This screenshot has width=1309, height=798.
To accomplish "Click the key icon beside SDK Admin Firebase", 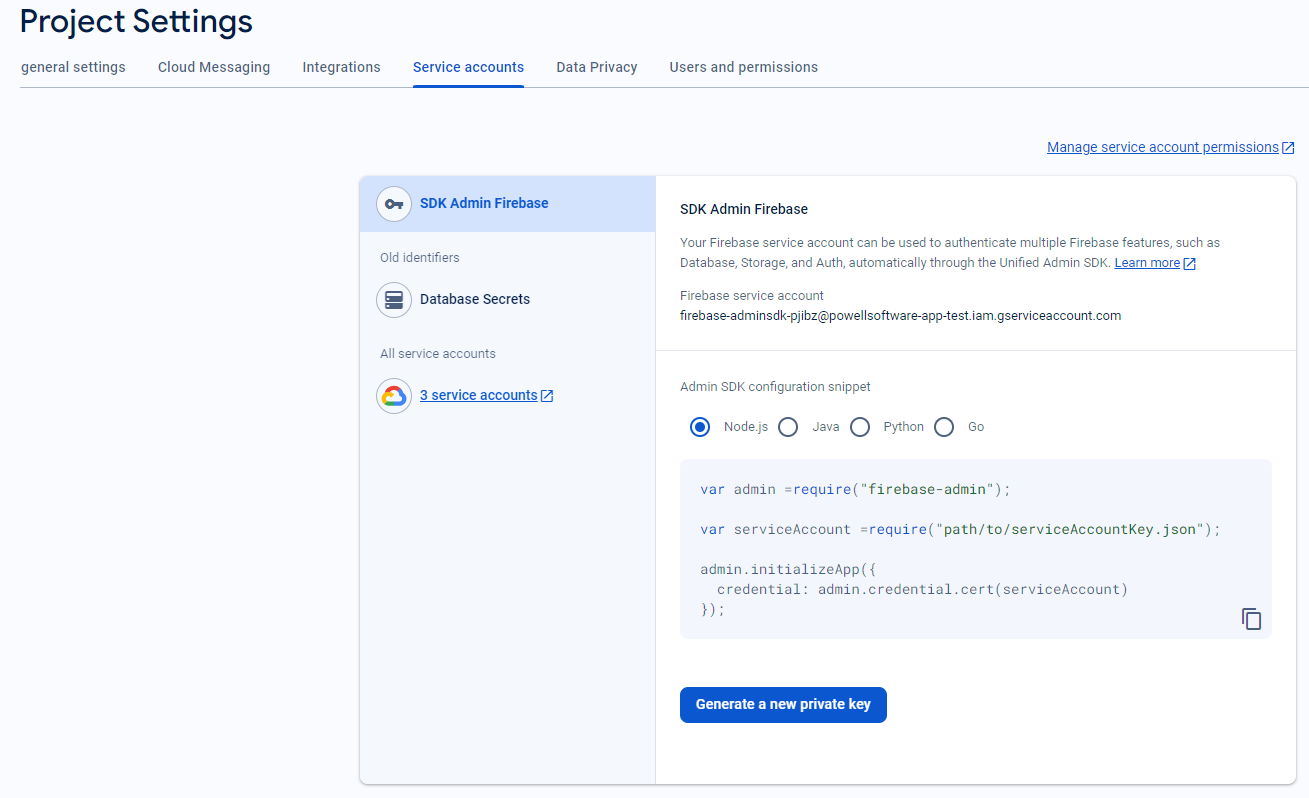I will pos(394,204).
